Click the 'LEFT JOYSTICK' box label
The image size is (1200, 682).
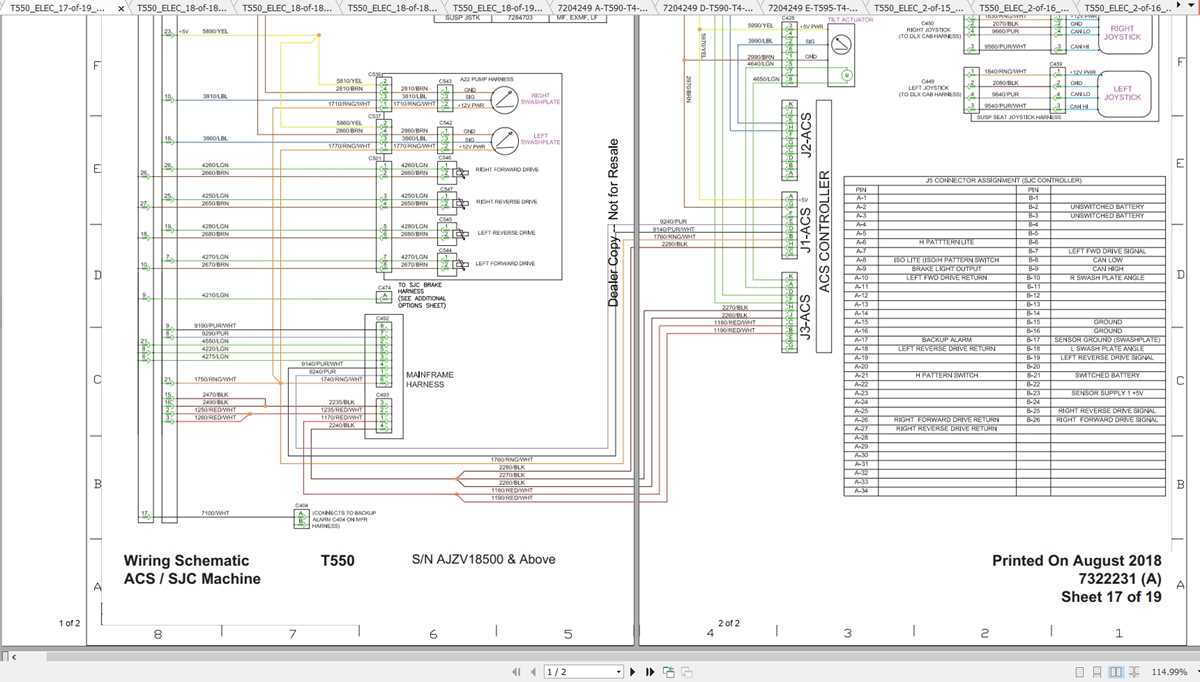tap(1122, 93)
